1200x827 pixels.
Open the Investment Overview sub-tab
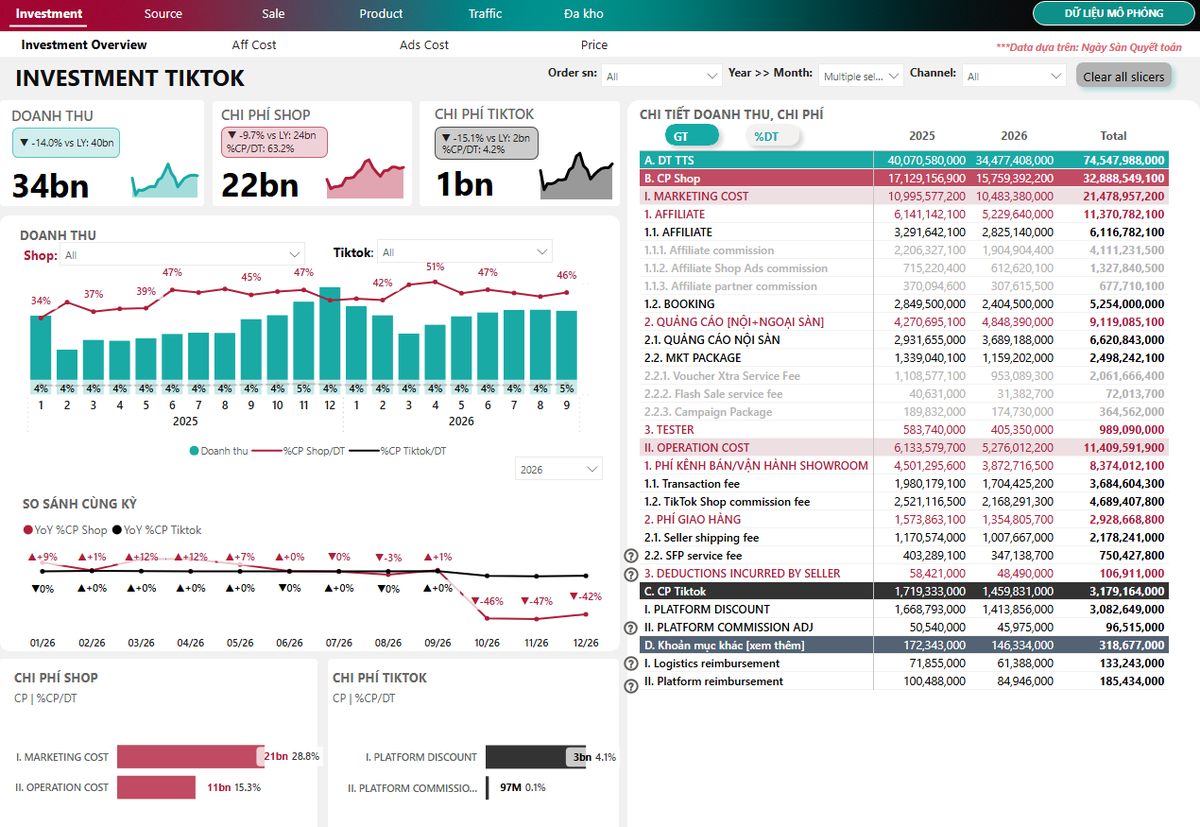(84, 45)
